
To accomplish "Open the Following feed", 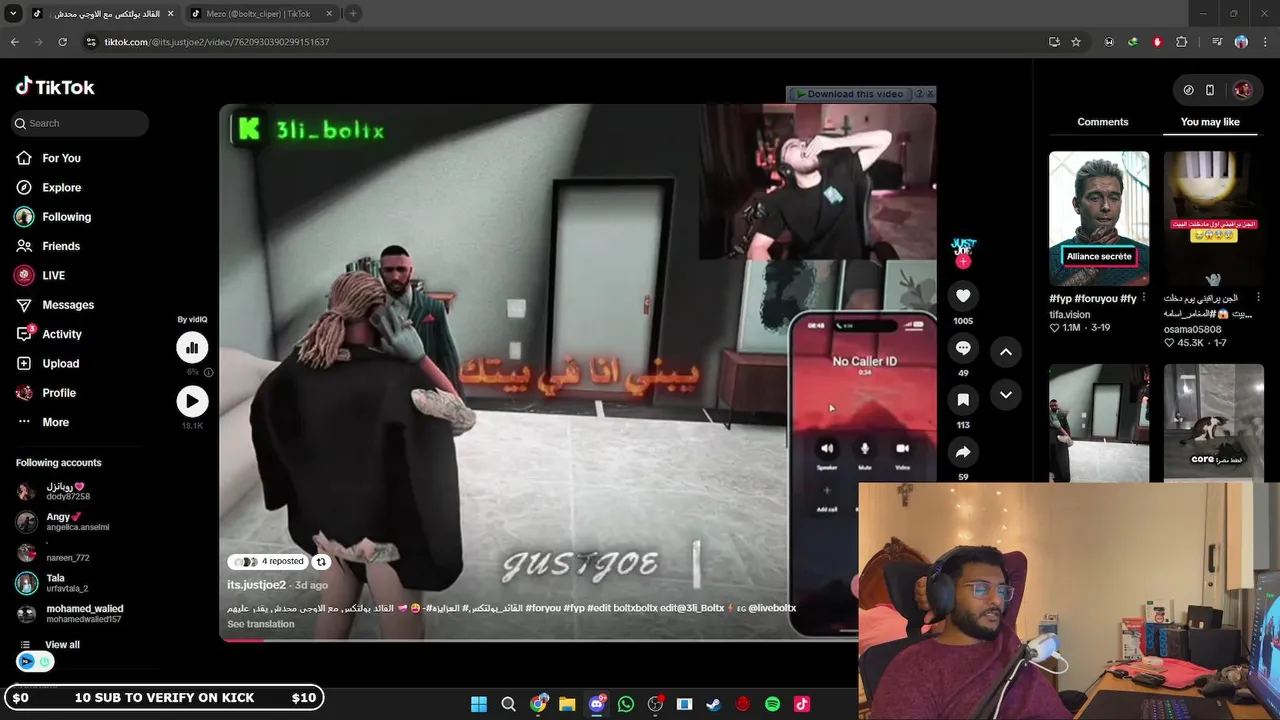I will [x=53, y=217].
